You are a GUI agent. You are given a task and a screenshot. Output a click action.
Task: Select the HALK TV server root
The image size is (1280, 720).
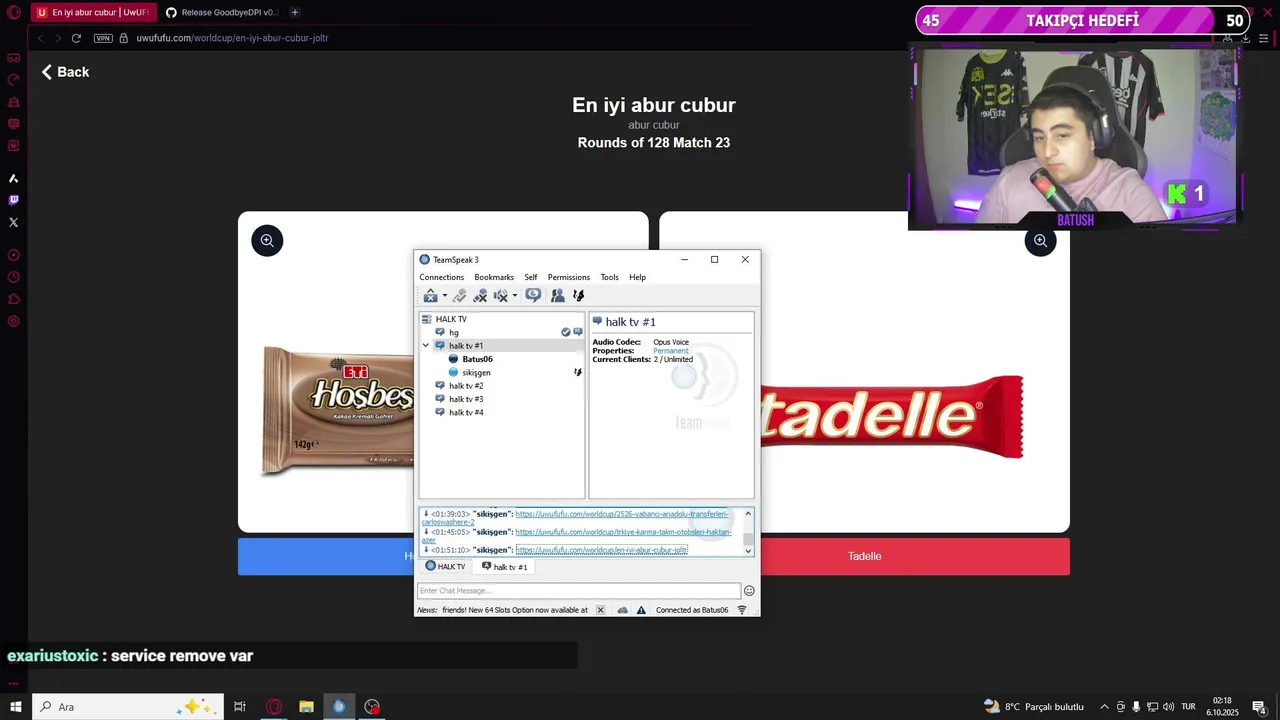[451, 319]
